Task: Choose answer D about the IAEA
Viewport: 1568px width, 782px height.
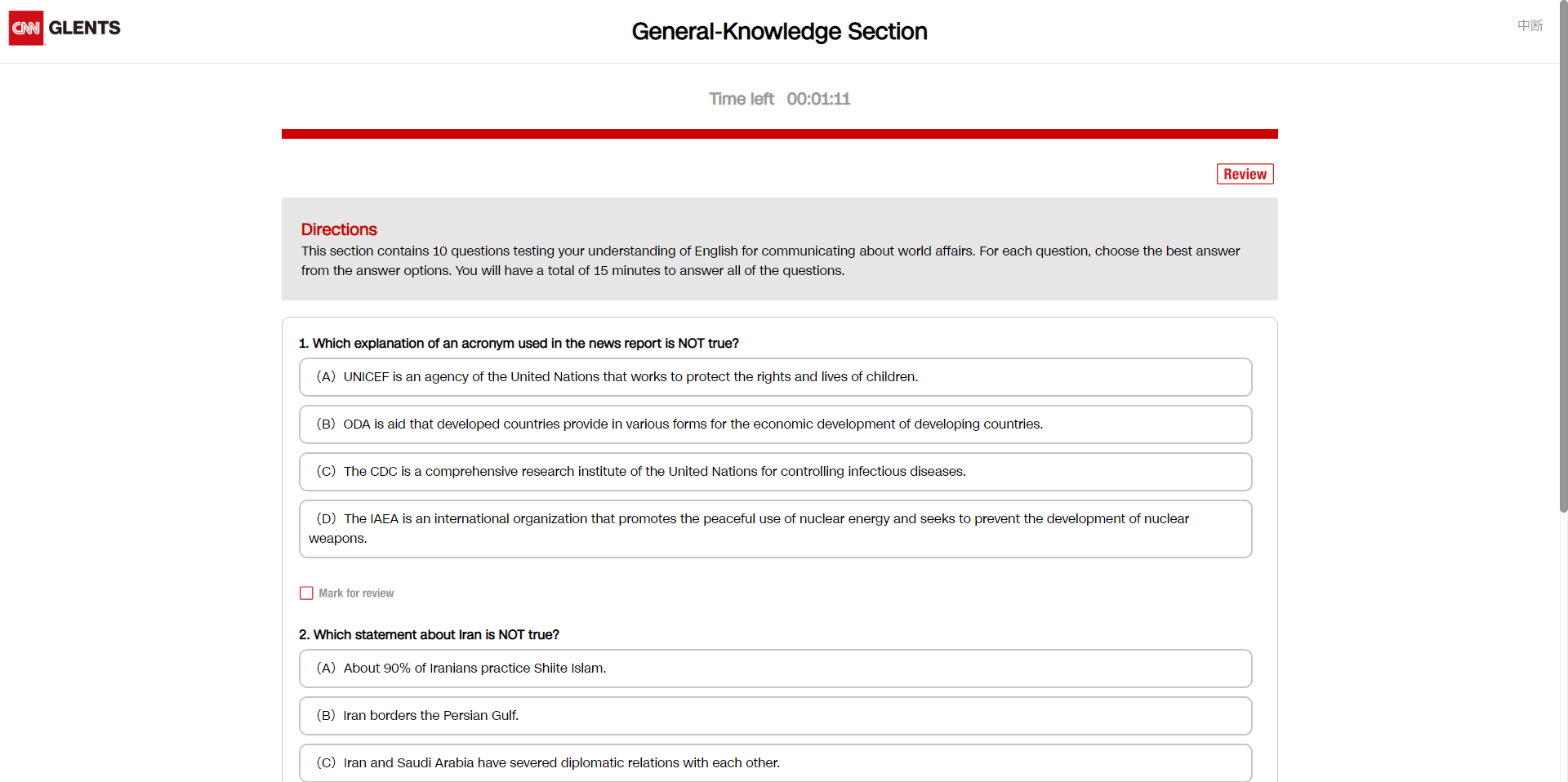Action: [x=775, y=529]
